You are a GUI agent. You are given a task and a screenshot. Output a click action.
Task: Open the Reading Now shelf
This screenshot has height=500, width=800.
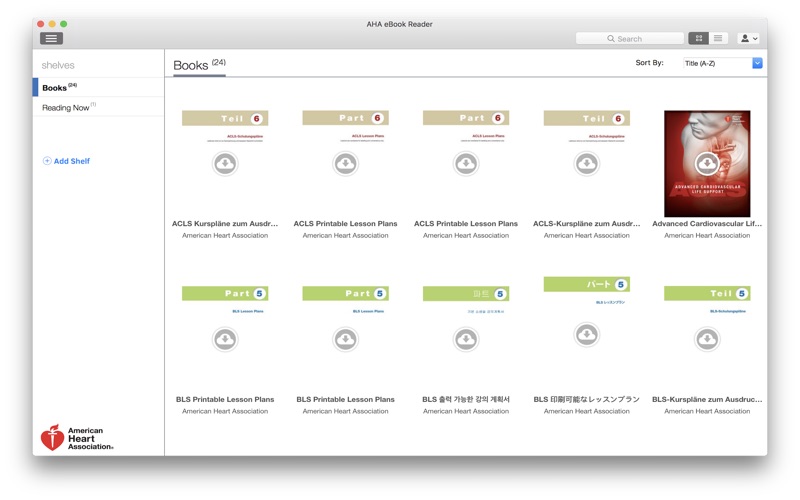click(x=99, y=107)
